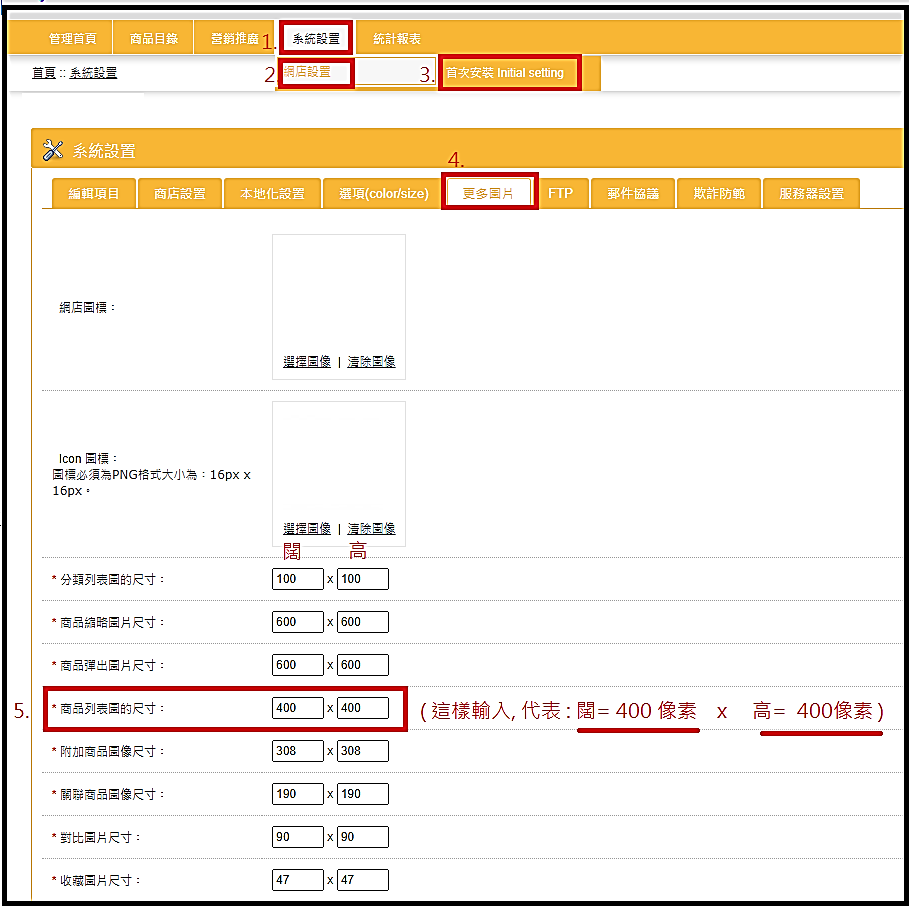Click the Icon 圖標 image preview box
The height and width of the screenshot is (906, 909).
pos(339,461)
